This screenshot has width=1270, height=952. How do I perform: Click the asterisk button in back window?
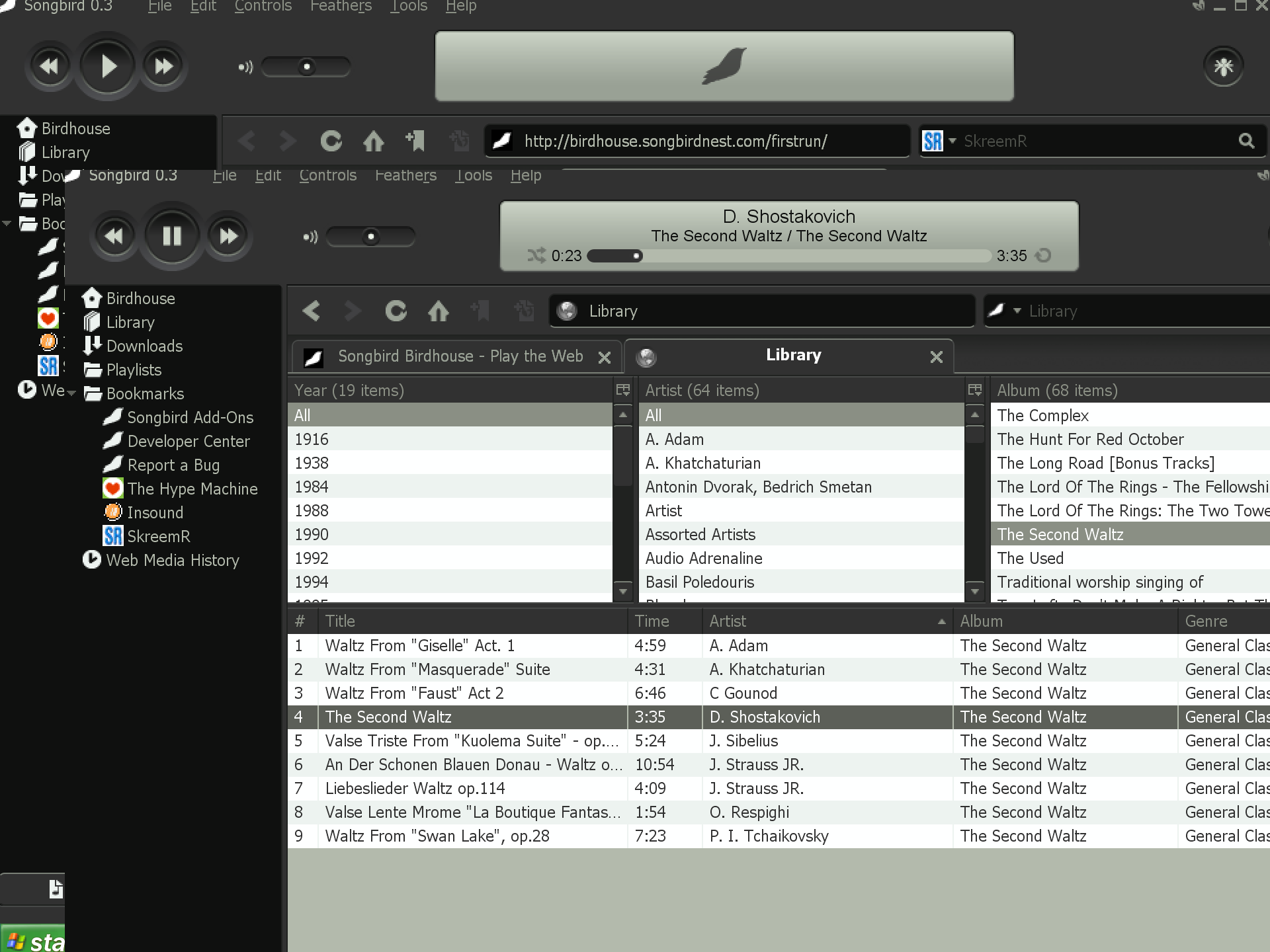coord(1224,66)
